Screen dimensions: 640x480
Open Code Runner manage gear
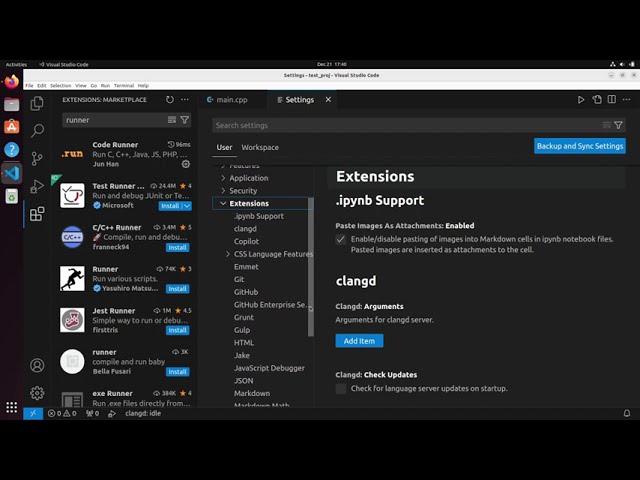tap(186, 164)
